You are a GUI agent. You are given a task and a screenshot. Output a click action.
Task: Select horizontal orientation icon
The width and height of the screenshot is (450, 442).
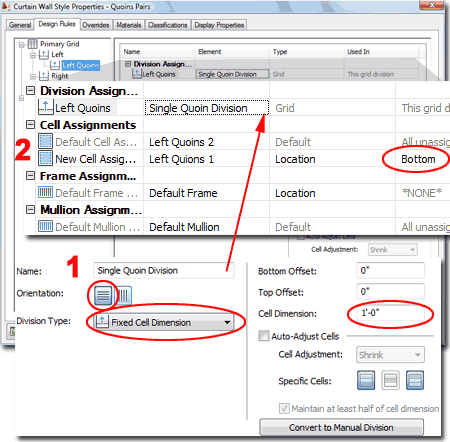pos(103,295)
